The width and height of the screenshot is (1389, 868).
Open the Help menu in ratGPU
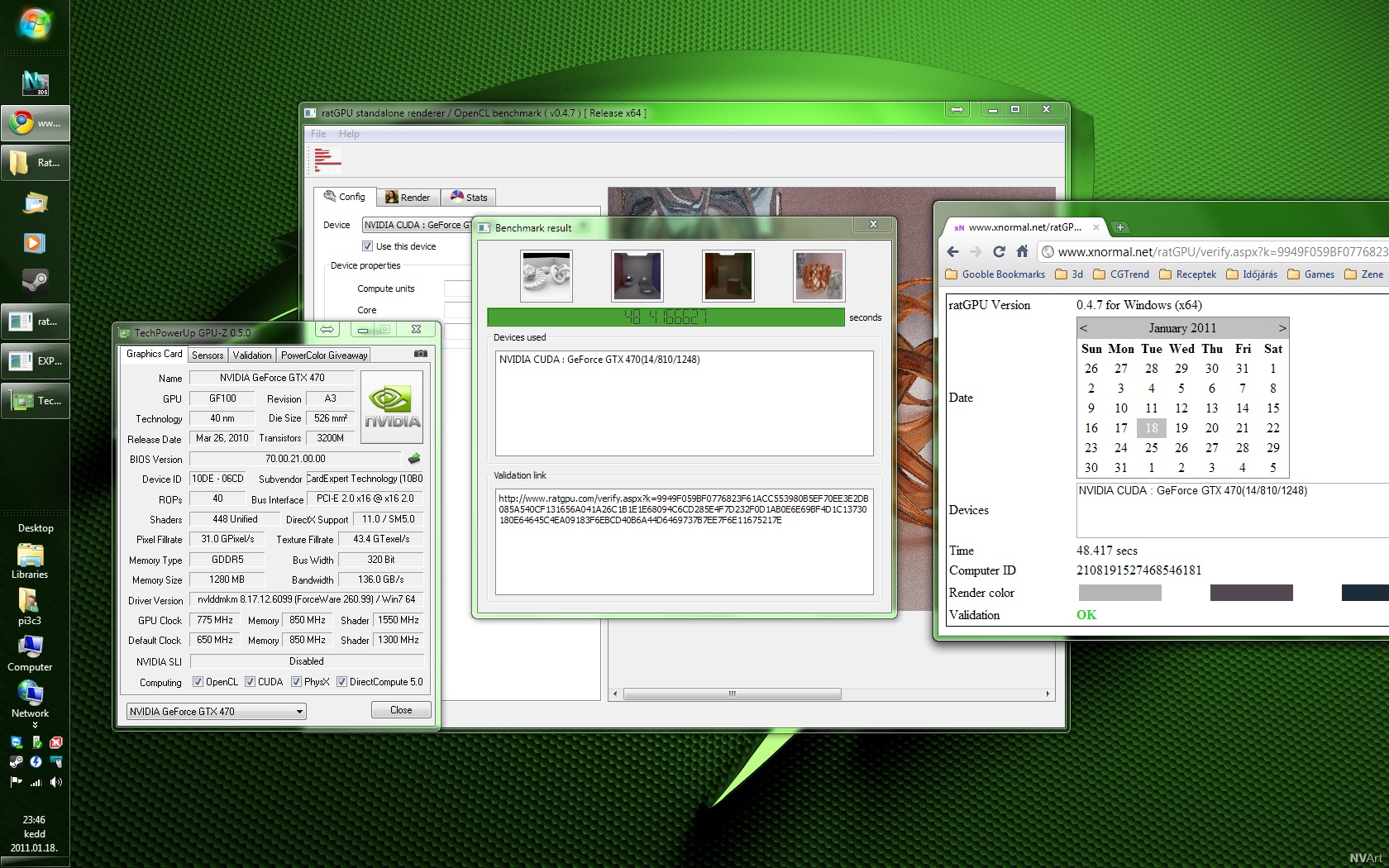[349, 134]
